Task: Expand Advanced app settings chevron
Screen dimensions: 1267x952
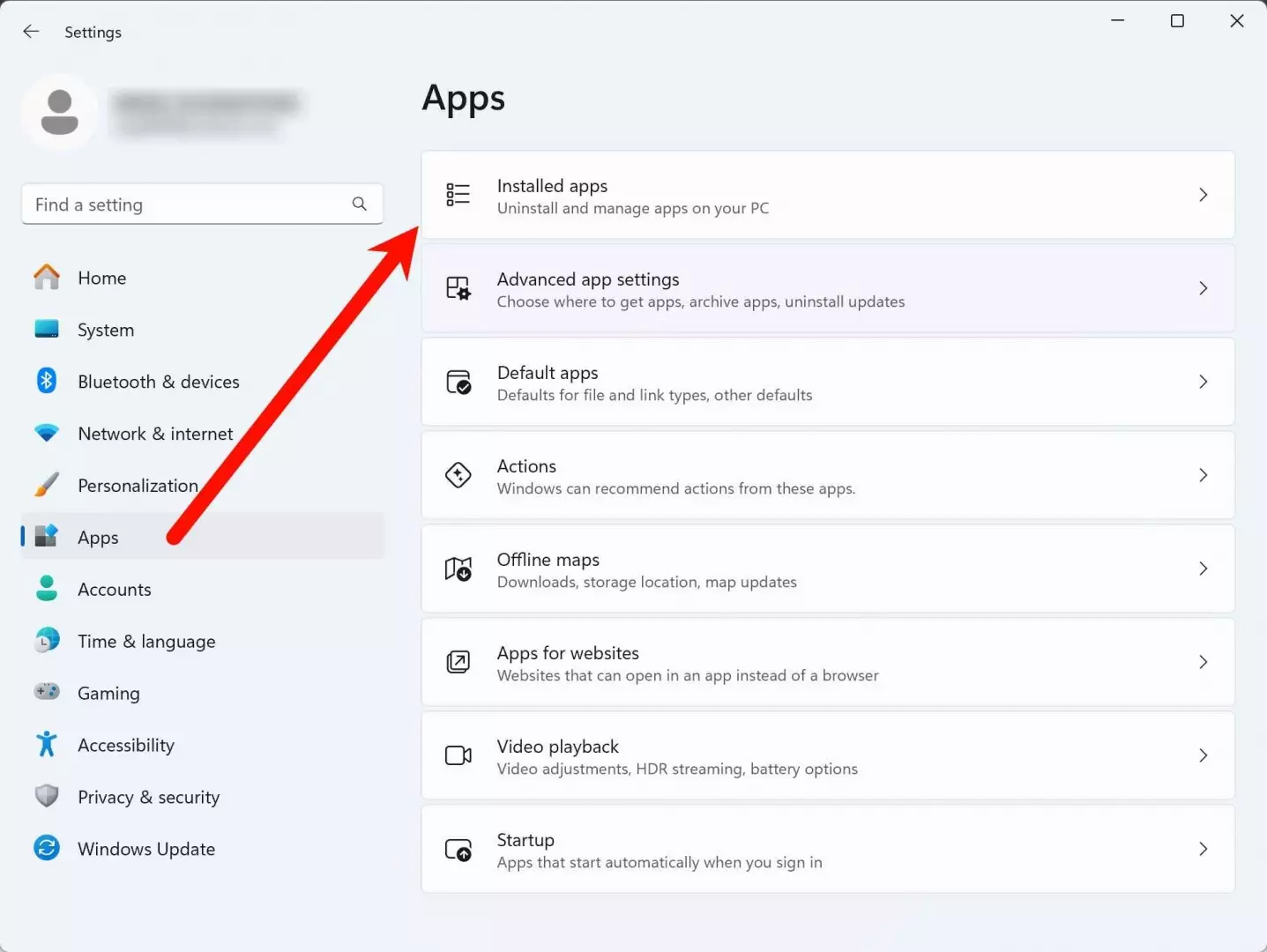Action: 1204,288
